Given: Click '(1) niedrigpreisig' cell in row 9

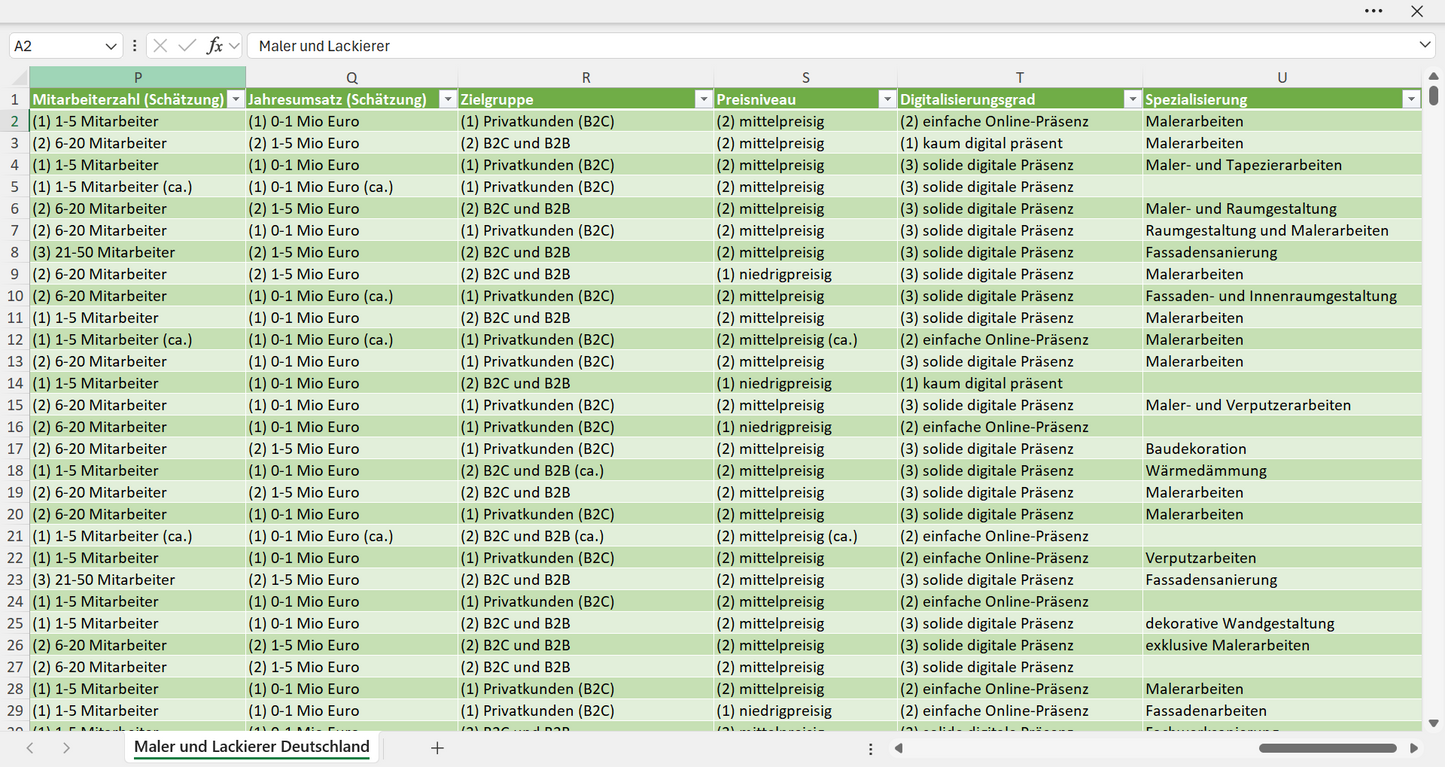Looking at the screenshot, I should point(806,274).
